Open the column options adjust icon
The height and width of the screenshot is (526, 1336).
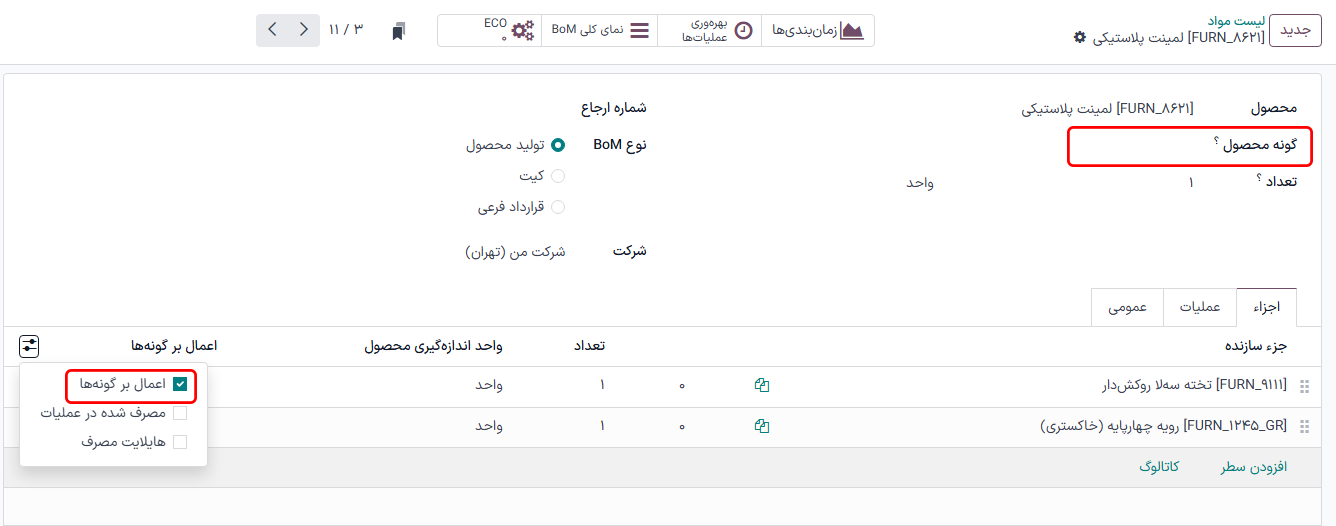click(29, 346)
